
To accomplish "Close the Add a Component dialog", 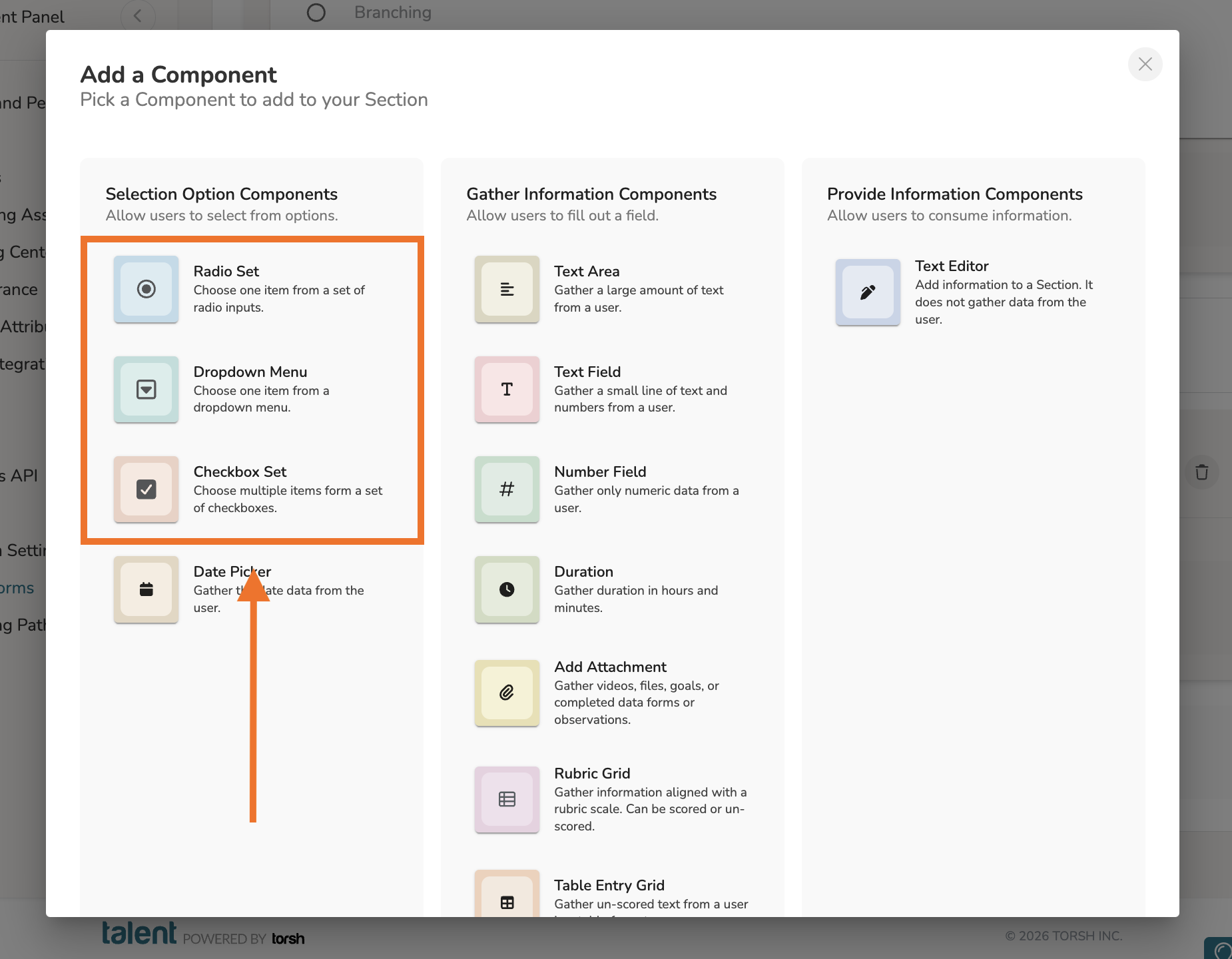I will tap(1145, 64).
